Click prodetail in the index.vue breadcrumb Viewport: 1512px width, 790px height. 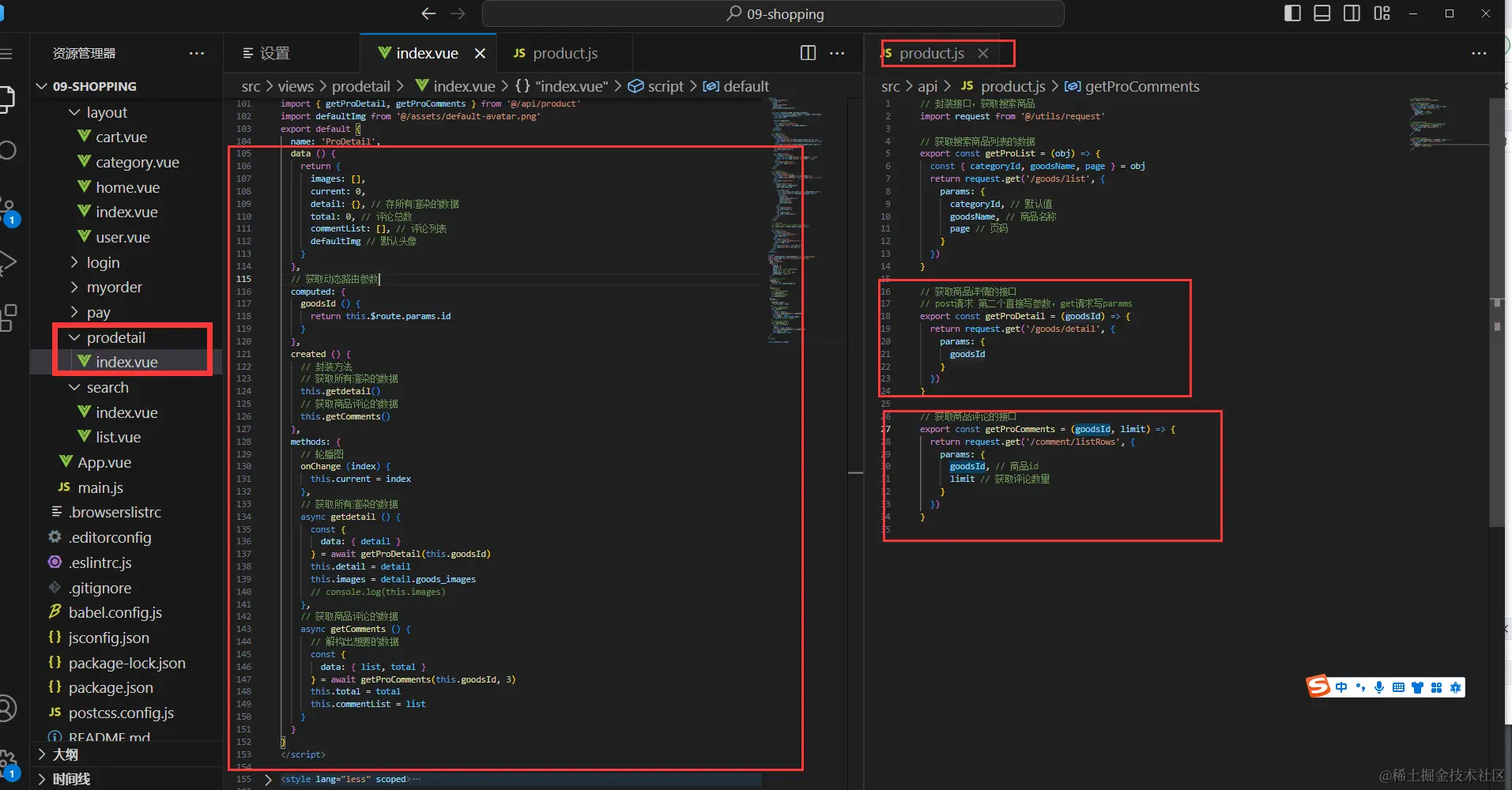(x=361, y=86)
